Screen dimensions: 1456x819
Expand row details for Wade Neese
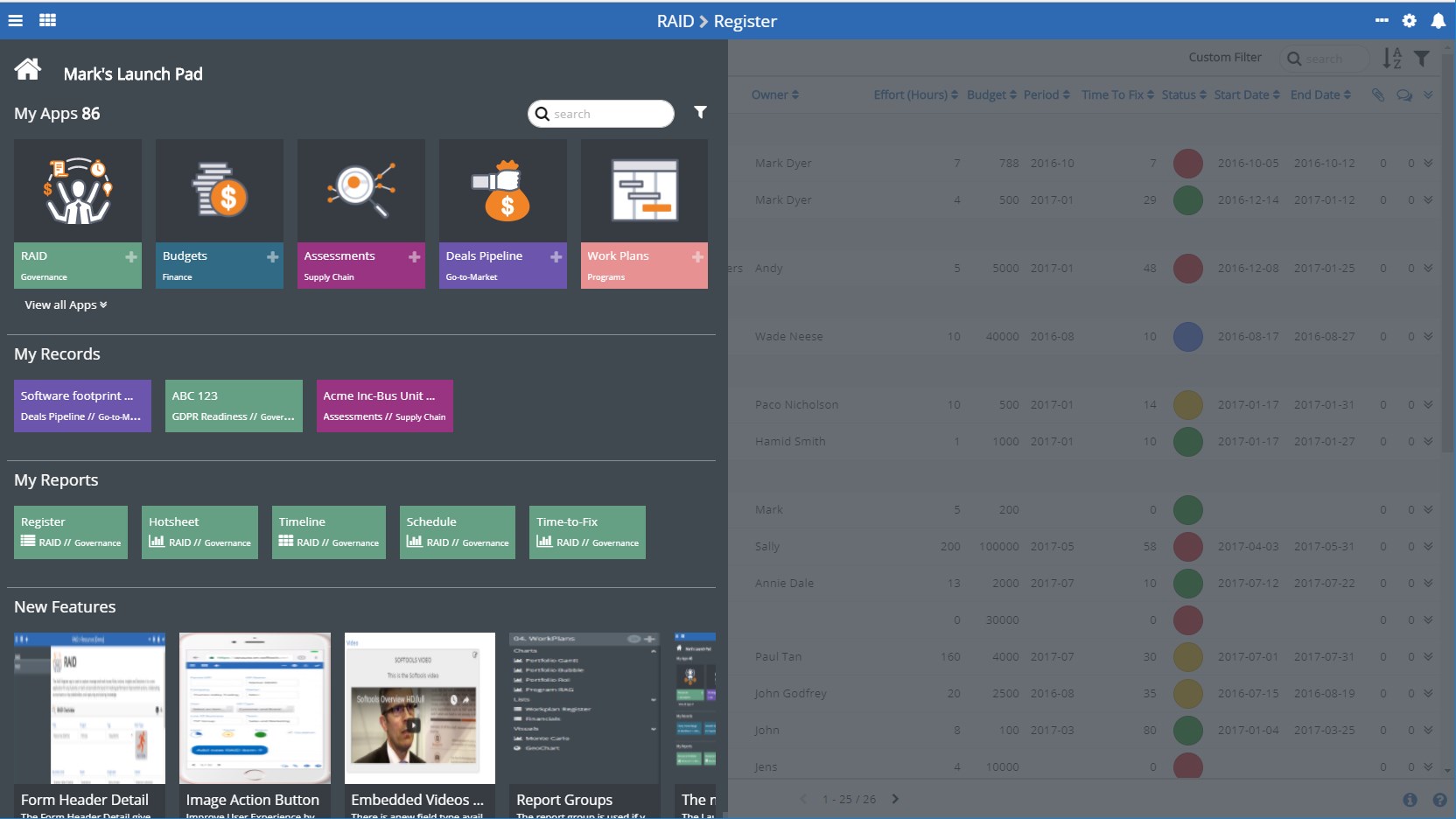(x=1428, y=336)
